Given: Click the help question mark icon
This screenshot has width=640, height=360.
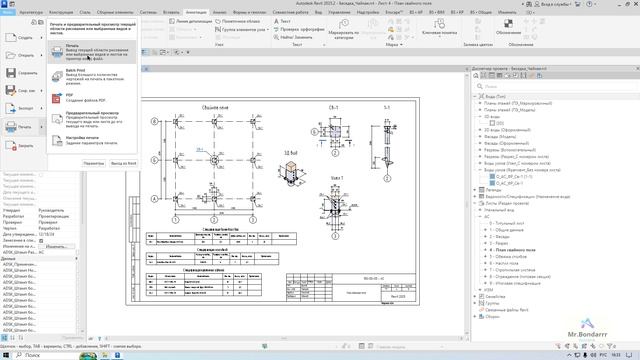Looking at the screenshot, I should point(589,4).
